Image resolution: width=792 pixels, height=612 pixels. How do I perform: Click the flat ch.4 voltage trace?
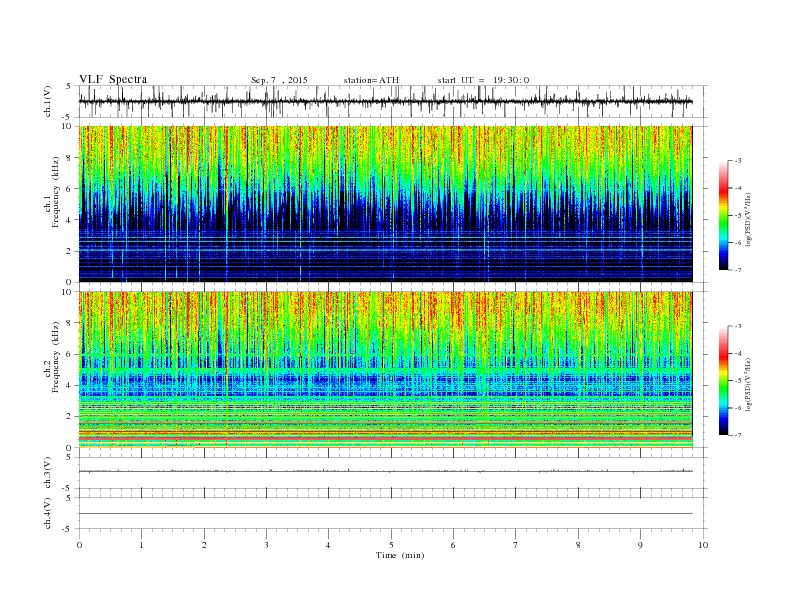(x=385, y=514)
